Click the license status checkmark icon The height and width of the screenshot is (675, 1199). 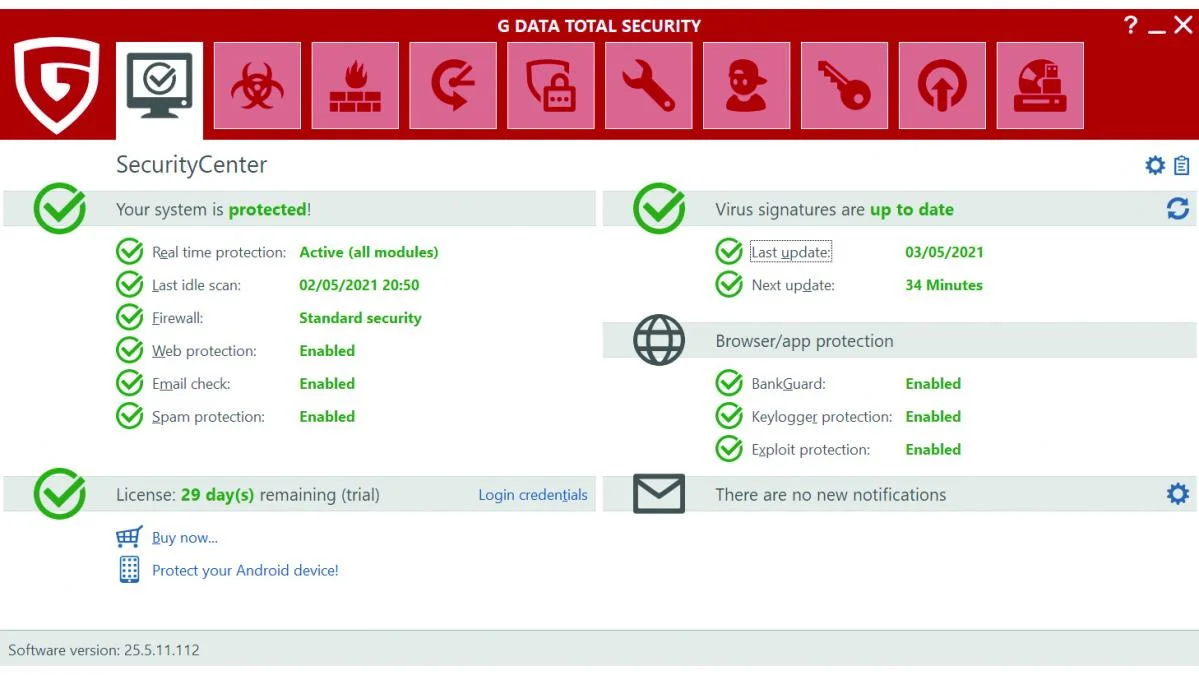coord(60,494)
